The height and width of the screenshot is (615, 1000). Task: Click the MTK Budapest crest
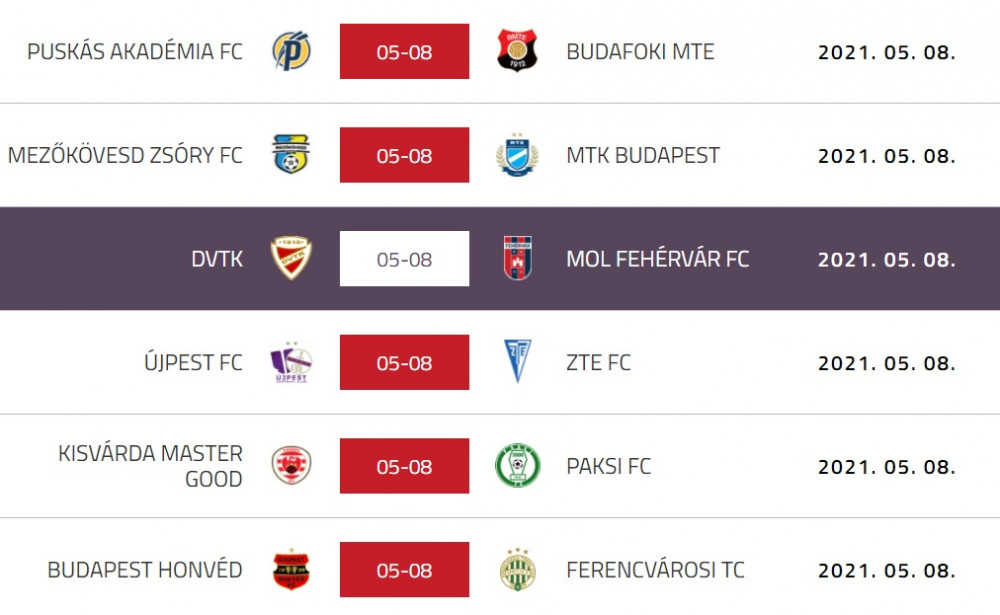pos(517,154)
